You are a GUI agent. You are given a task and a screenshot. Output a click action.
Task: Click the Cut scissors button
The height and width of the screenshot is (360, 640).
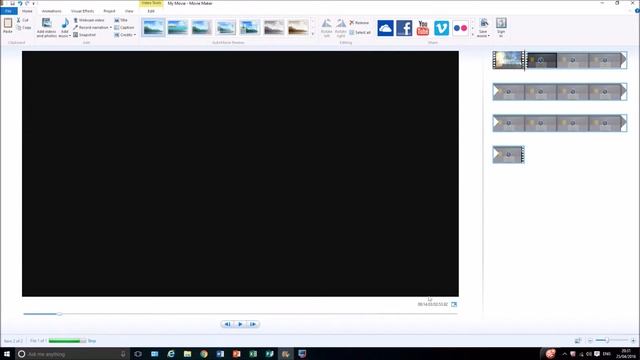(x=22, y=20)
